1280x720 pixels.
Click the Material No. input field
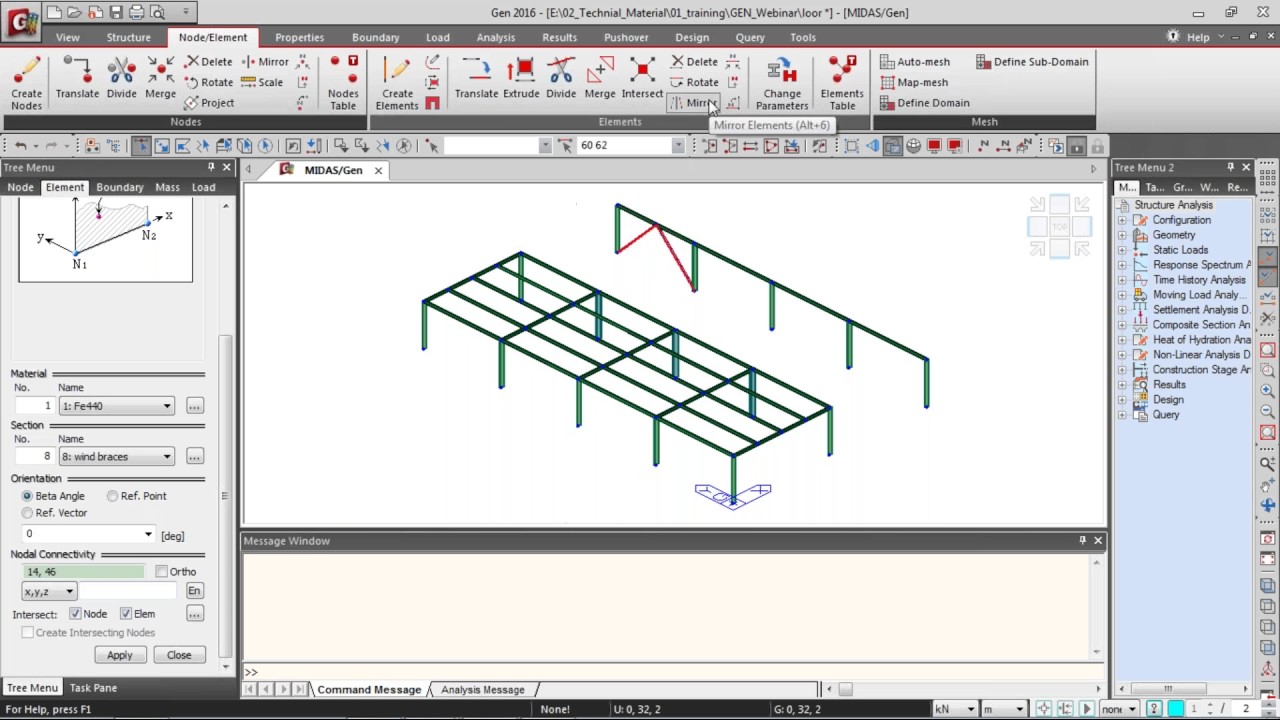click(37, 406)
